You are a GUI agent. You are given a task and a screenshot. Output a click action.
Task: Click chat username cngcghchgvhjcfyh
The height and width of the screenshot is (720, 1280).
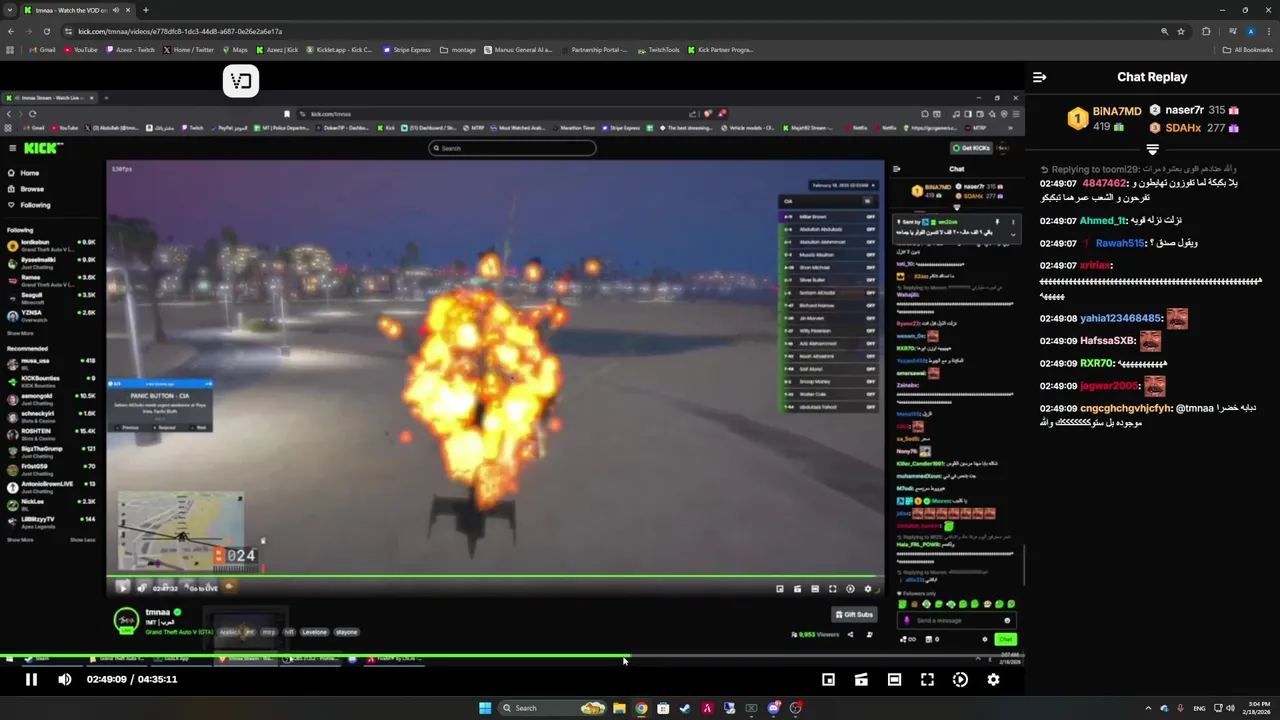point(1126,408)
